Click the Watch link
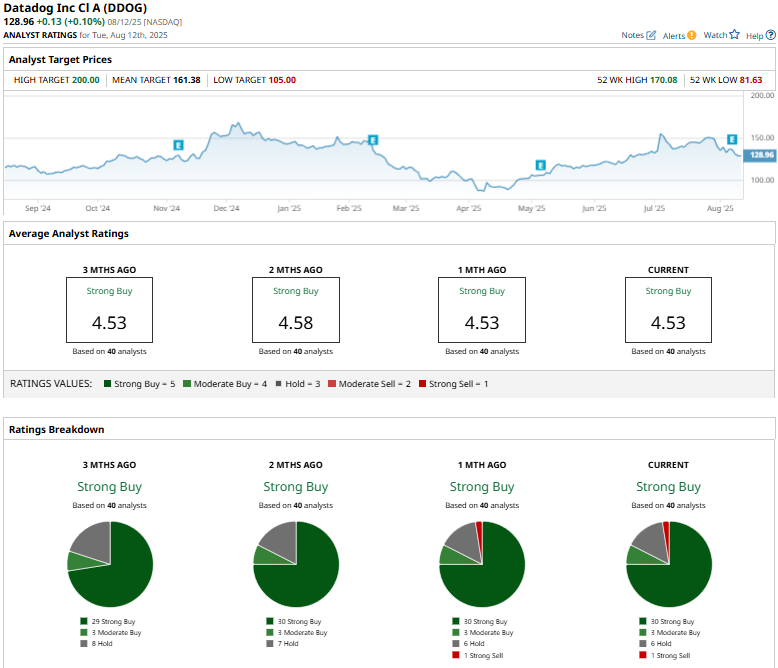 [715, 35]
